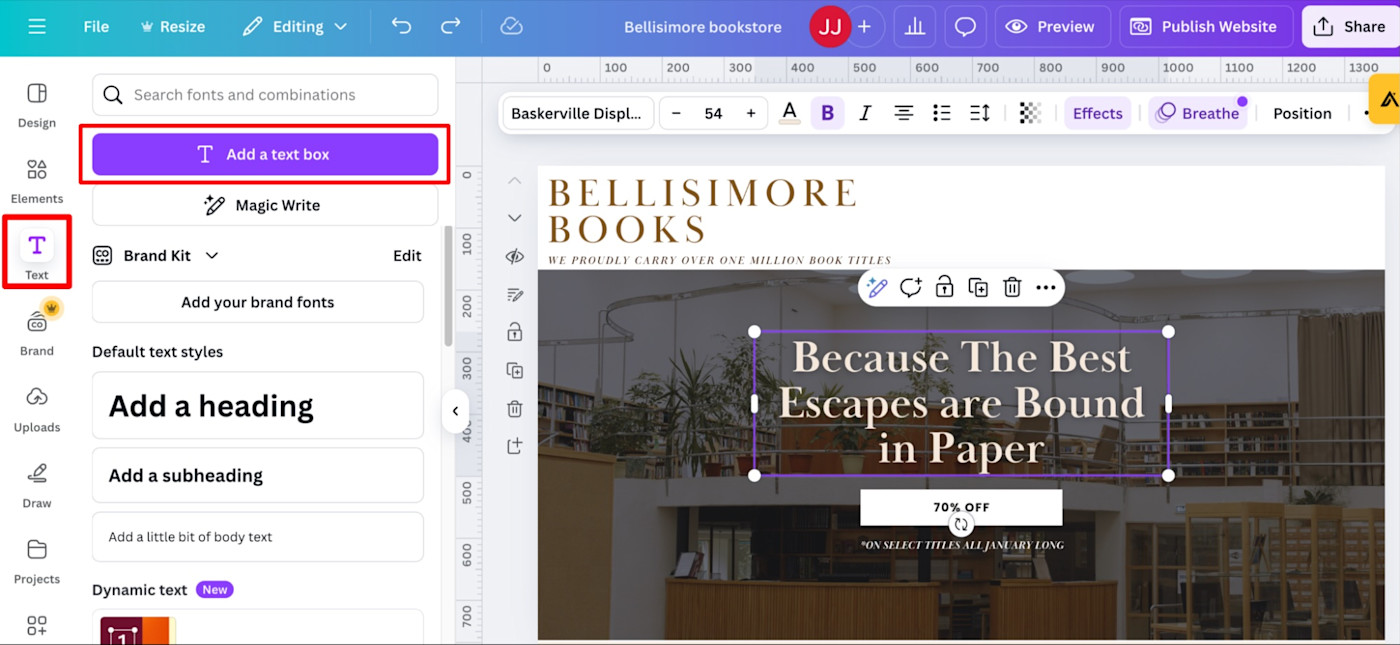Hide the page using eye icon
This screenshot has width=1400, height=645.
pyautogui.click(x=515, y=256)
